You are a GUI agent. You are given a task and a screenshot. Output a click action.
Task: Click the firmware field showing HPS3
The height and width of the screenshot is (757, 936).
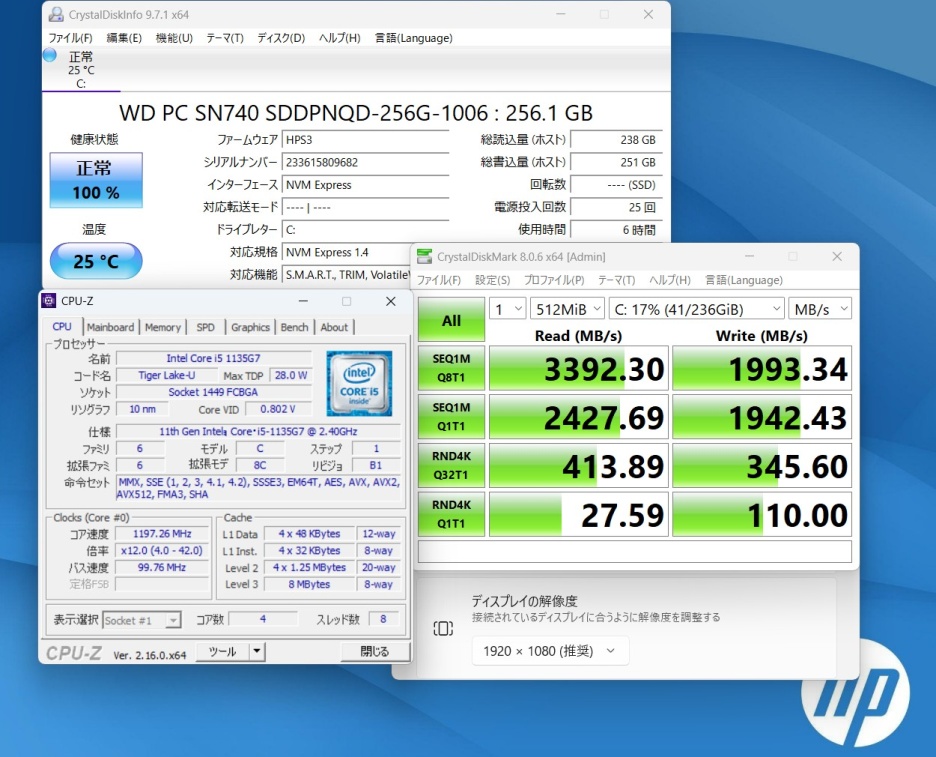point(365,140)
